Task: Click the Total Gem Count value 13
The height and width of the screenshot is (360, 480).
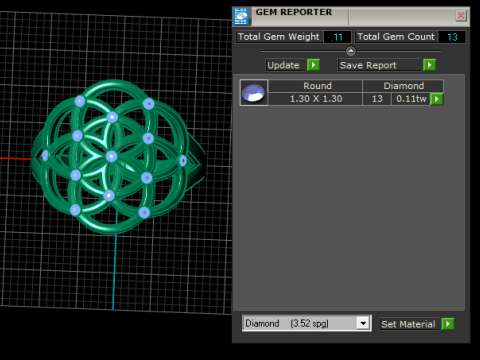Action: [x=452, y=37]
